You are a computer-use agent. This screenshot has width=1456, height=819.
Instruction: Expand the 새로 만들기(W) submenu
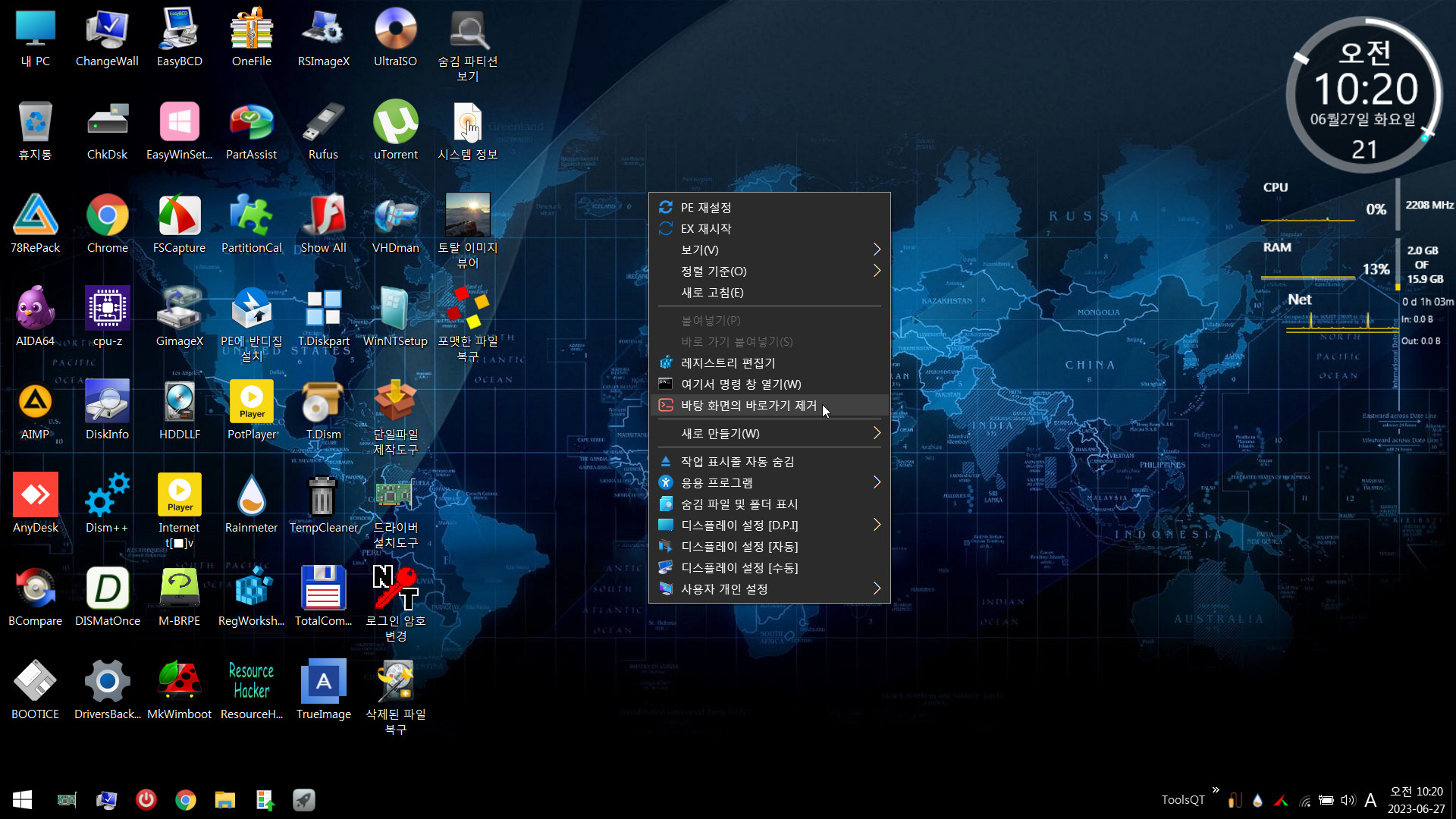[x=769, y=433]
